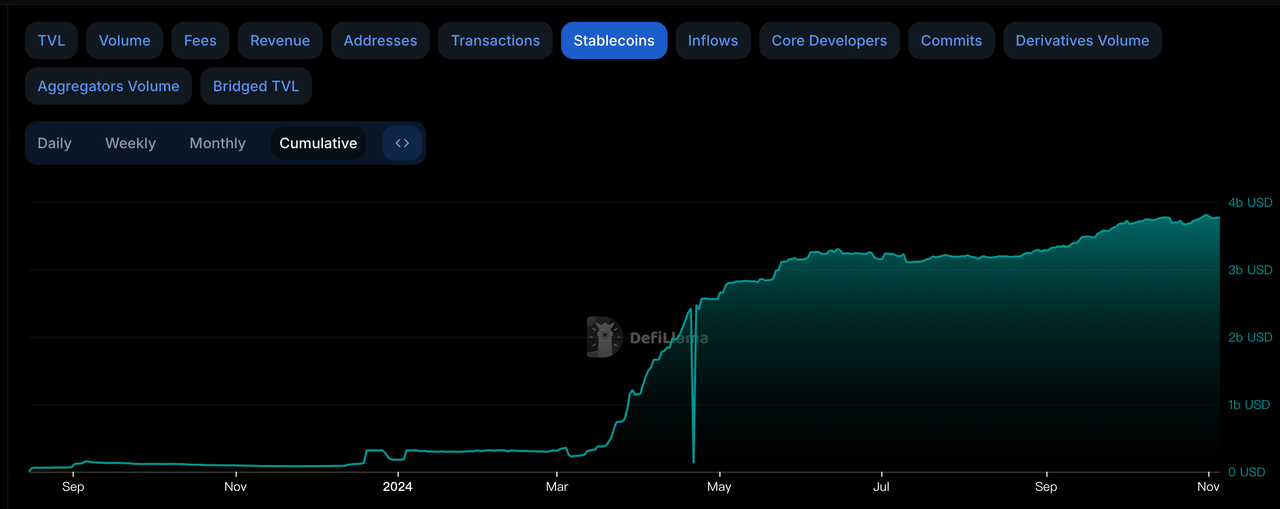Switch to the Inflows tab
Image resolution: width=1280 pixels, height=509 pixels.
click(x=713, y=41)
